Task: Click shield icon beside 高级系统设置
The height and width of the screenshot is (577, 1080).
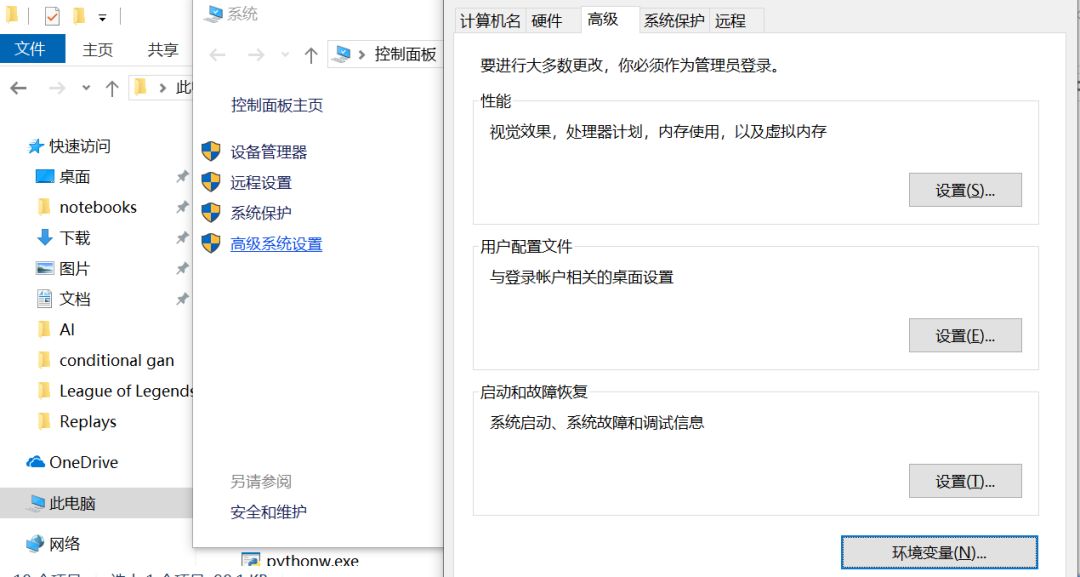Action: (211, 243)
